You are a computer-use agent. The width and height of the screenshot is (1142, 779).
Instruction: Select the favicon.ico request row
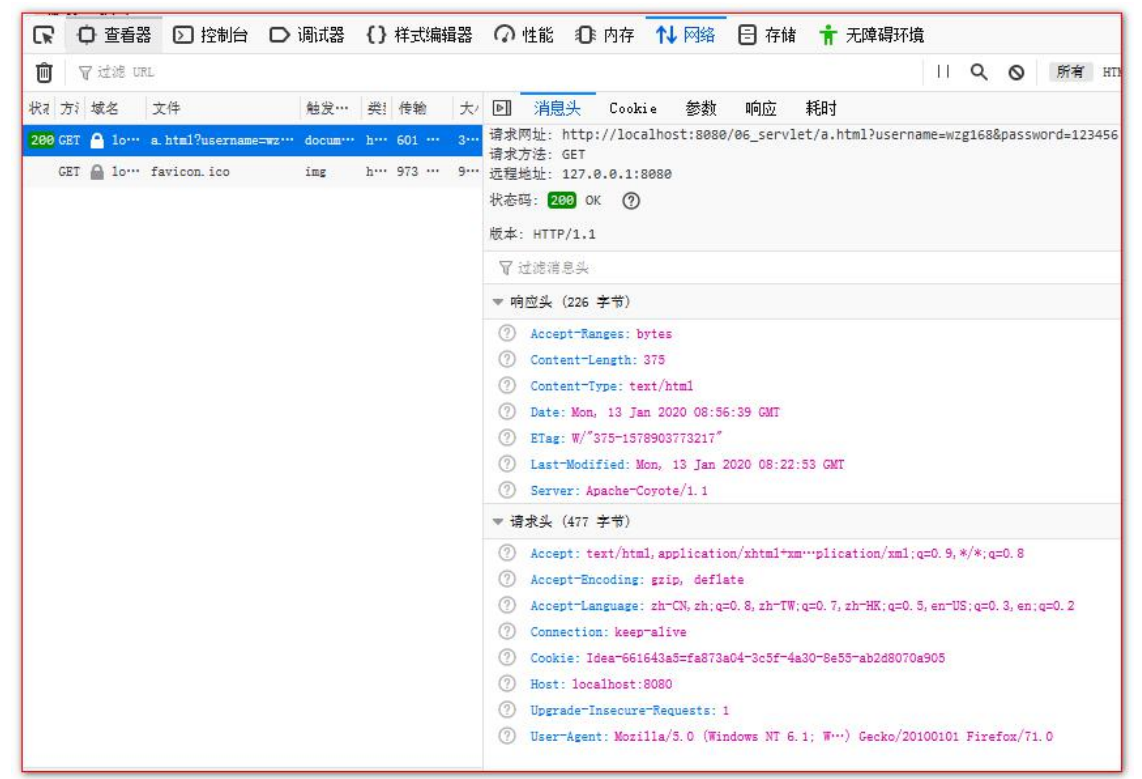(253, 172)
